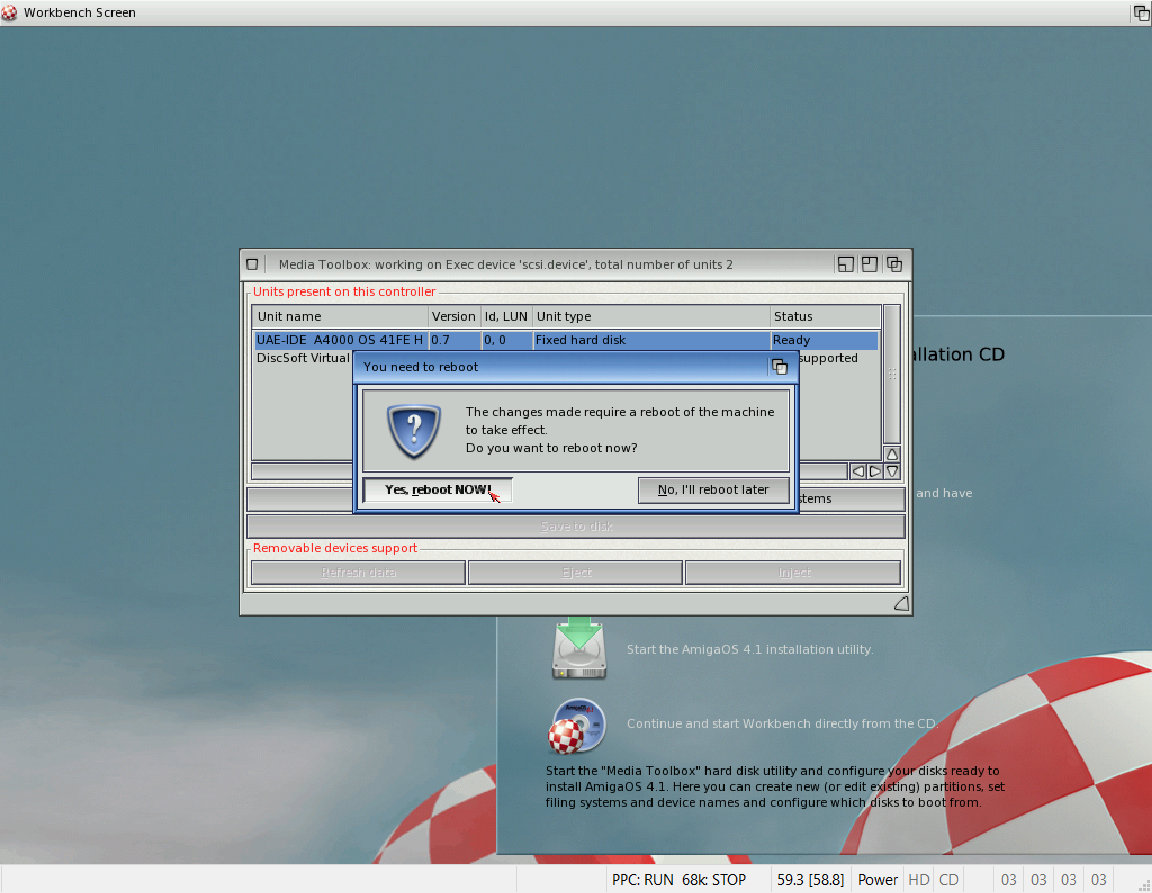This screenshot has height=893, width=1152.
Task: Click the Media Toolbox window resize gadget
Action: coord(901,603)
